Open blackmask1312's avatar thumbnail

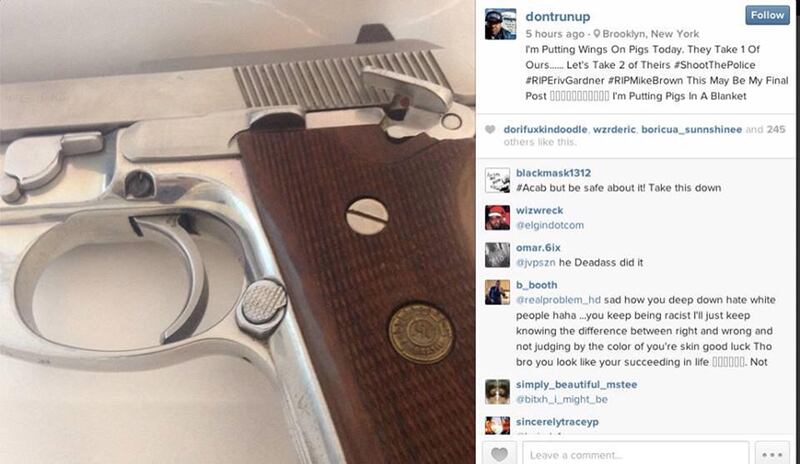(497, 180)
